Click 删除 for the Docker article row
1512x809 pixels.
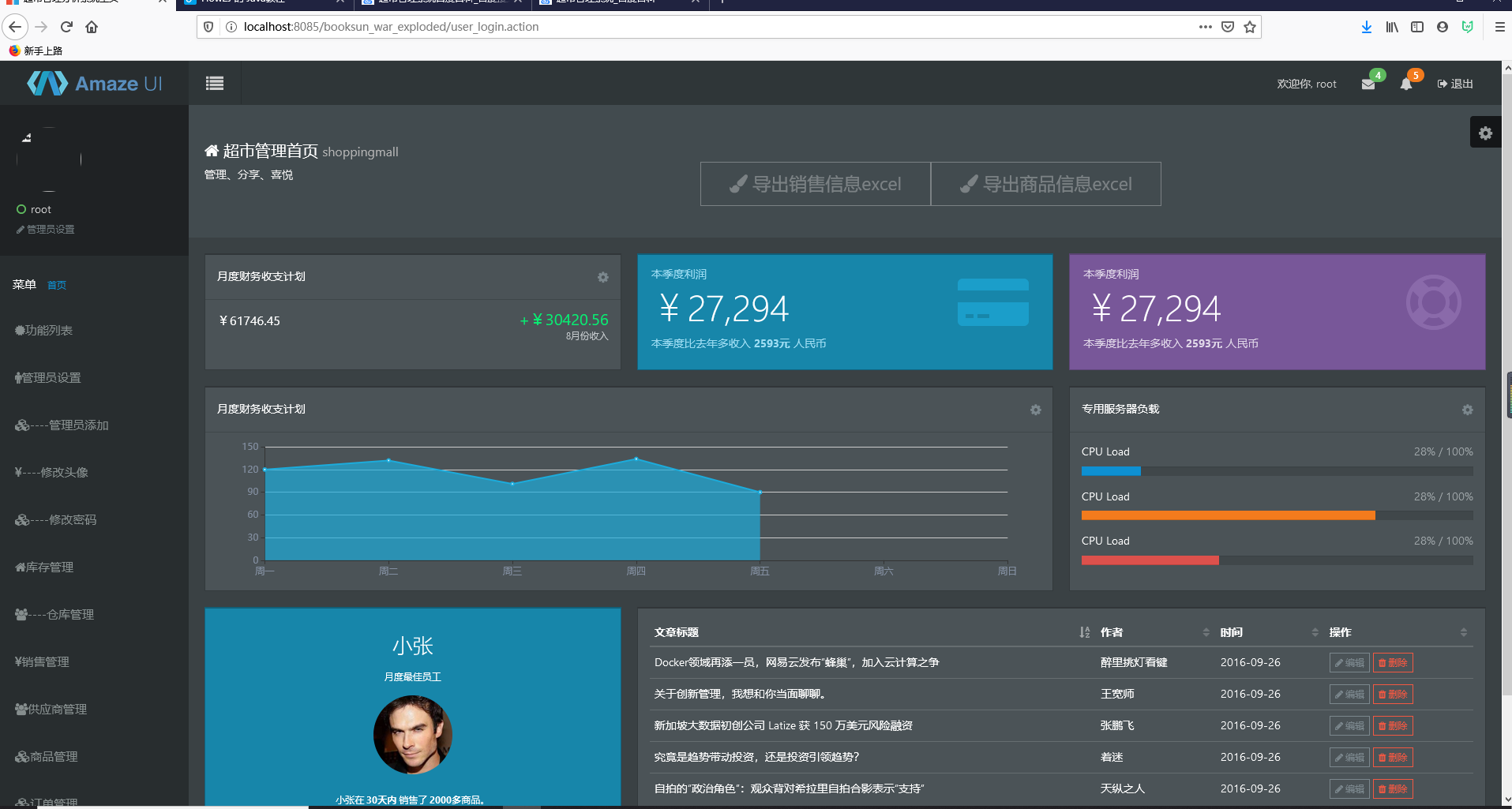[1393, 663]
